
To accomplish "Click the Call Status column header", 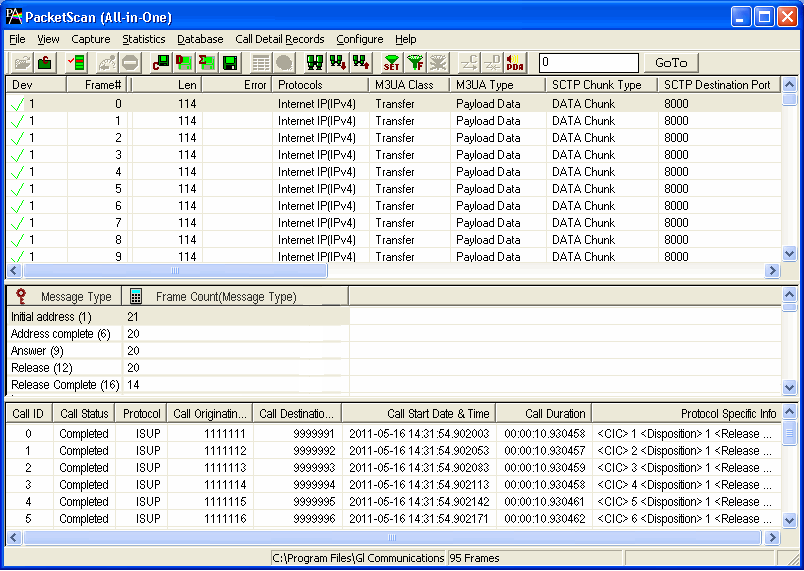I will pyautogui.click(x=84, y=414).
